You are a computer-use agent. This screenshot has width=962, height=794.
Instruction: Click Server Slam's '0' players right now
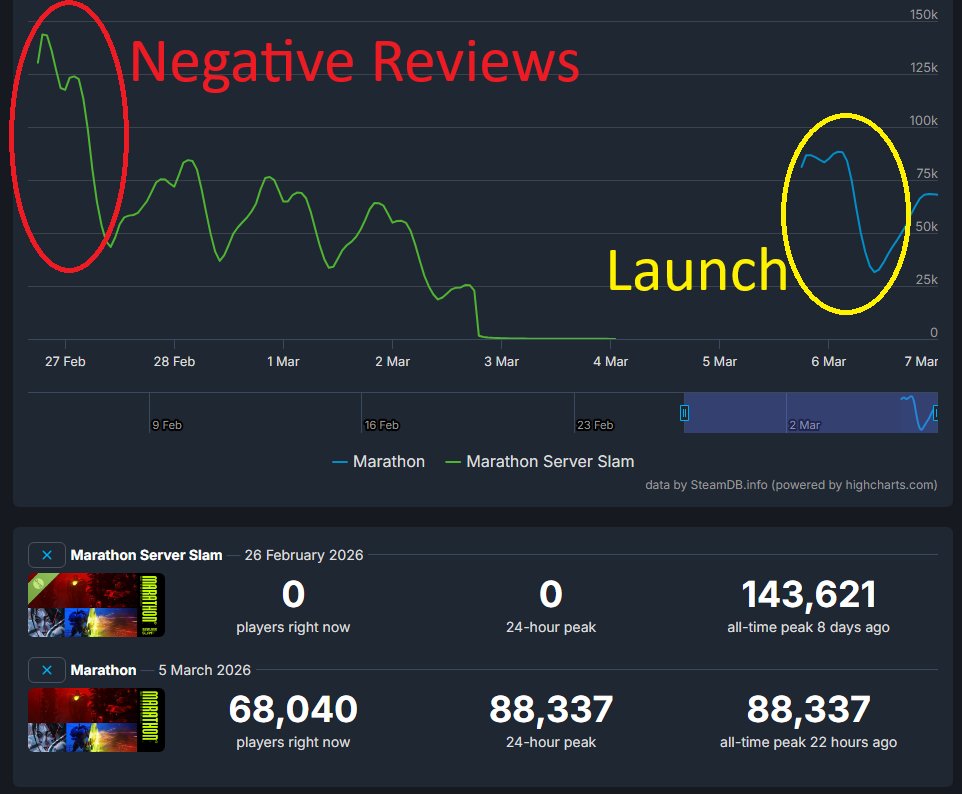(293, 595)
